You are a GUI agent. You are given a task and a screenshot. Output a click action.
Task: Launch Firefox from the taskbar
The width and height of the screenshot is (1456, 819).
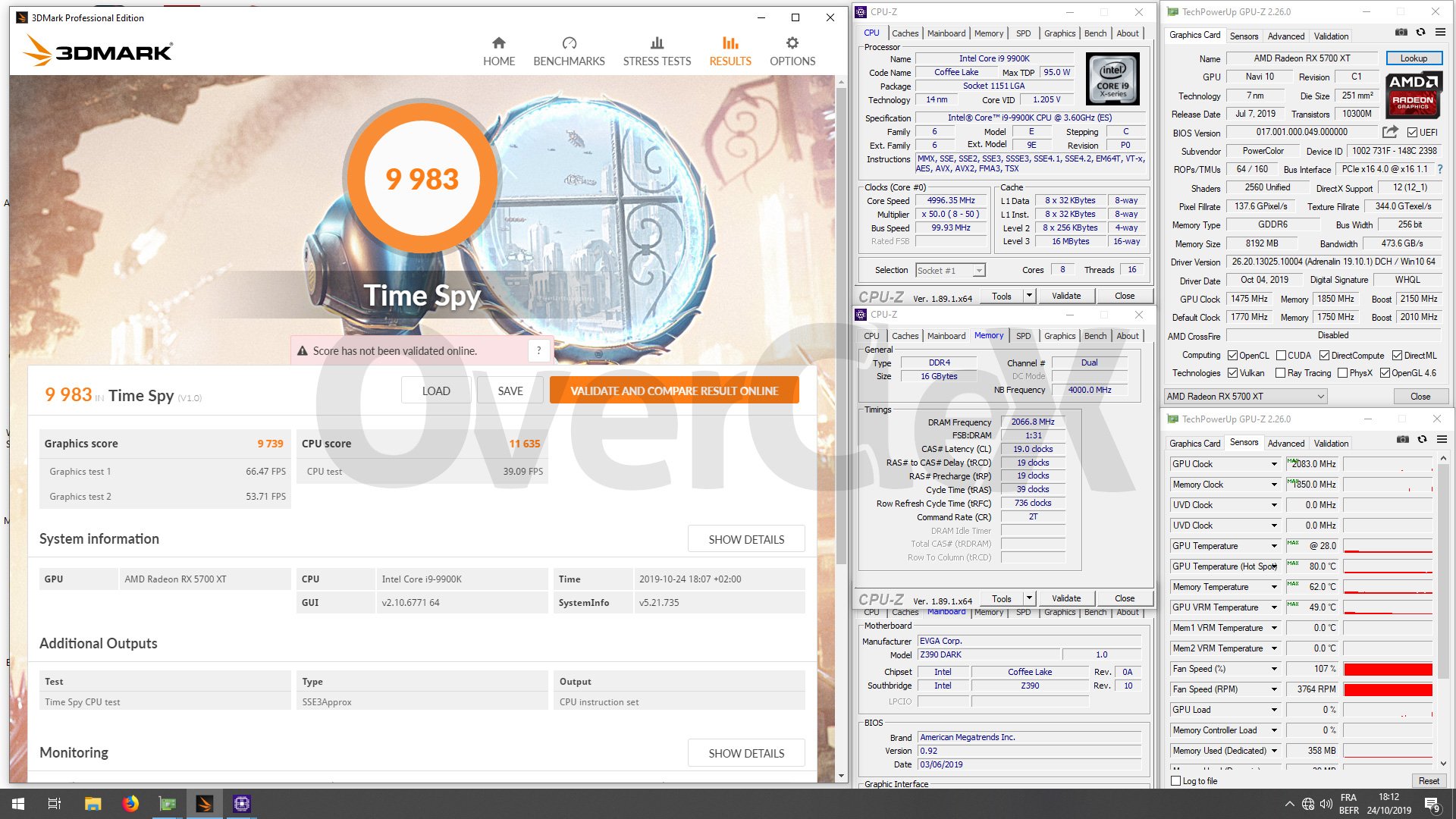pos(130,804)
